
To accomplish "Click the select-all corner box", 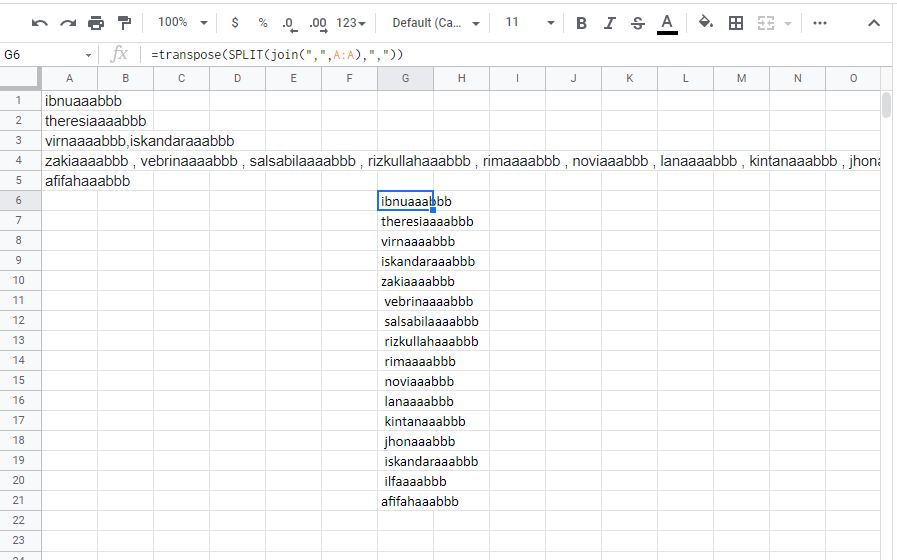I will pyautogui.click(x=21, y=78).
